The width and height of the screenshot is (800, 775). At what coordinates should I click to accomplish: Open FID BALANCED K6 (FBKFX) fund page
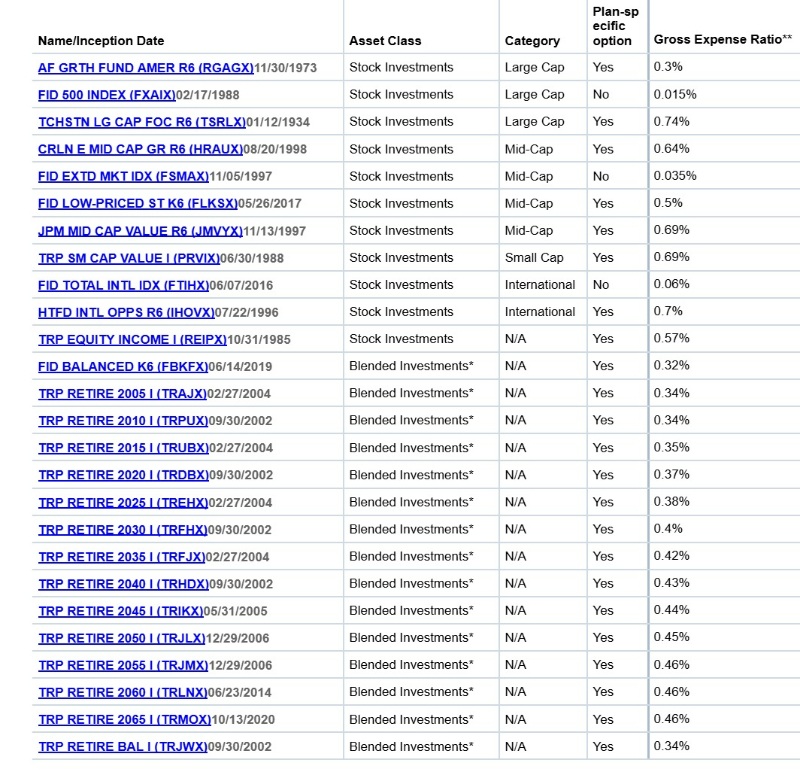(122, 366)
